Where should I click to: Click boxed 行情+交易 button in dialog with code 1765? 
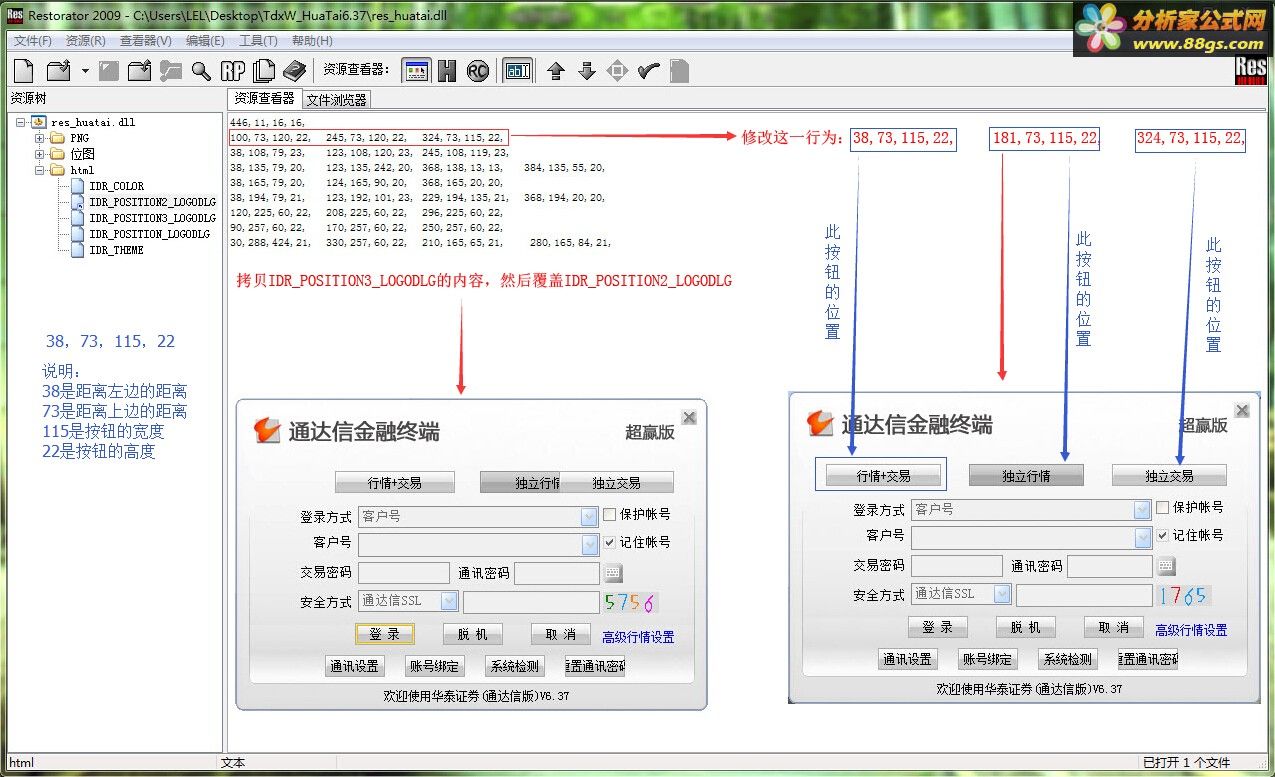tap(884, 476)
